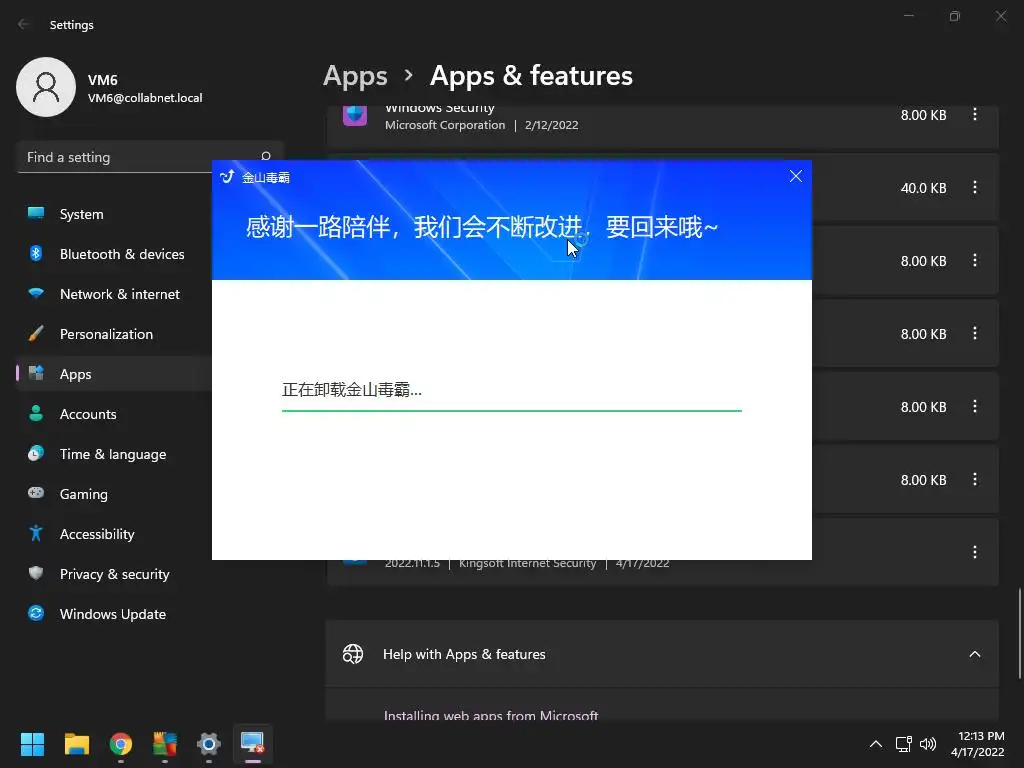Open the clock showing 12:13 PM
1024x768 pixels.
tap(978, 744)
